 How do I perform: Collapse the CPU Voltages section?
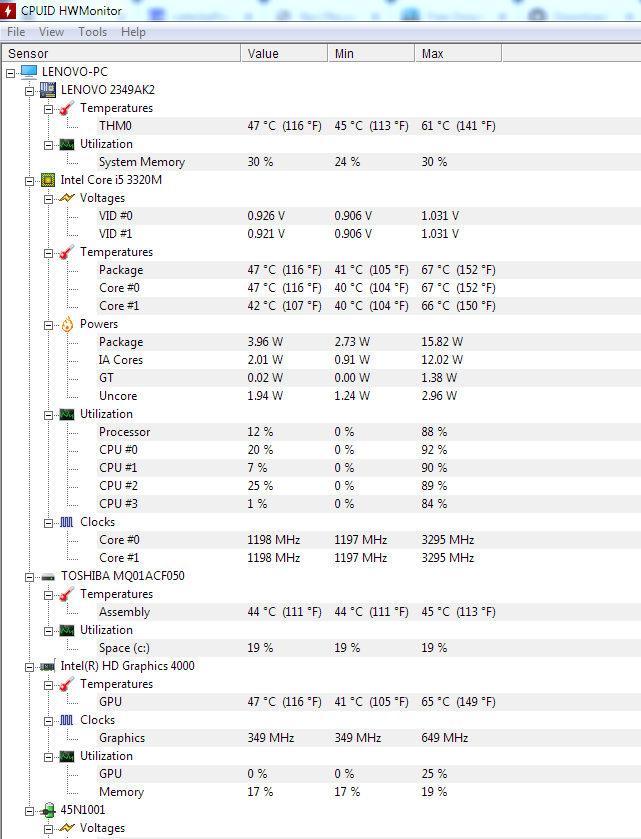click(49, 198)
